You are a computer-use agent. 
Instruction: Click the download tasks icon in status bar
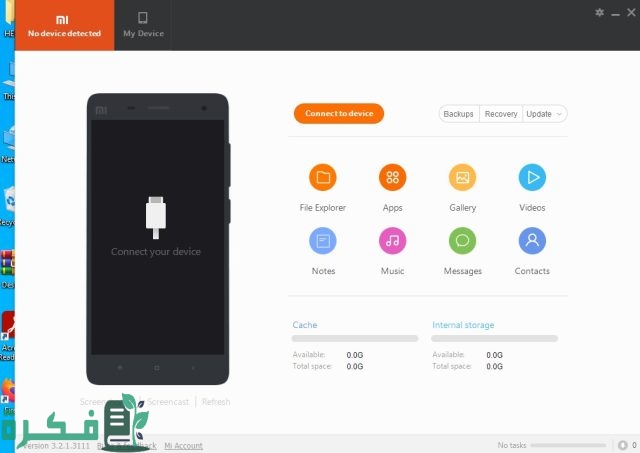coord(622,445)
